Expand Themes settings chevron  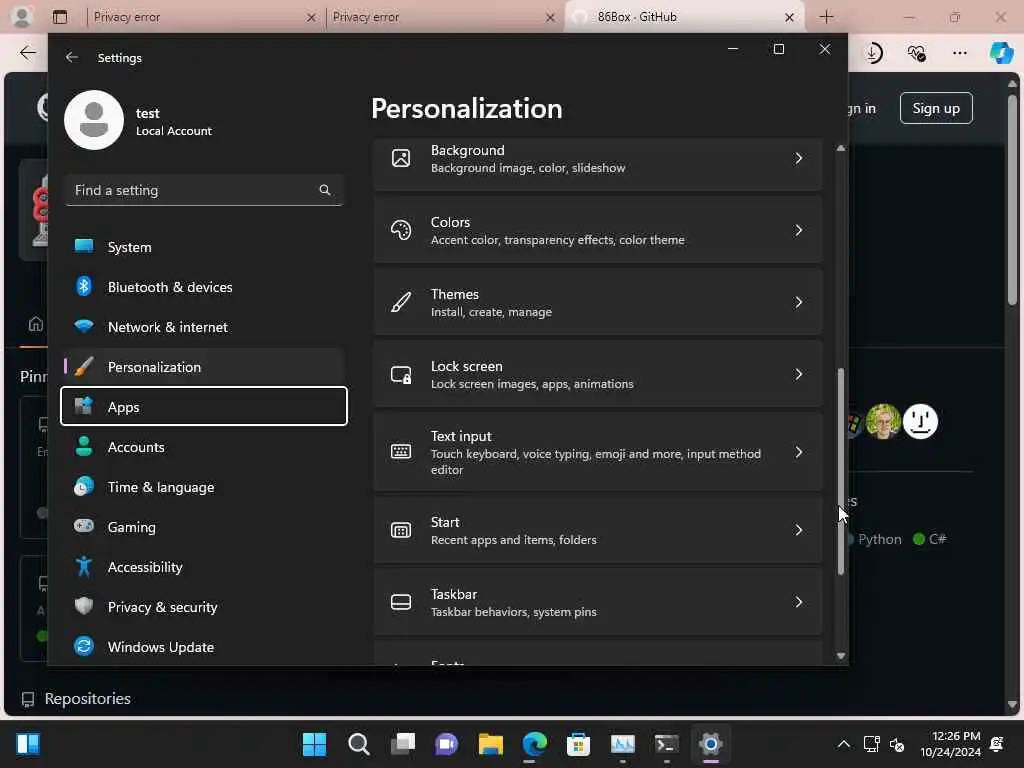click(798, 302)
